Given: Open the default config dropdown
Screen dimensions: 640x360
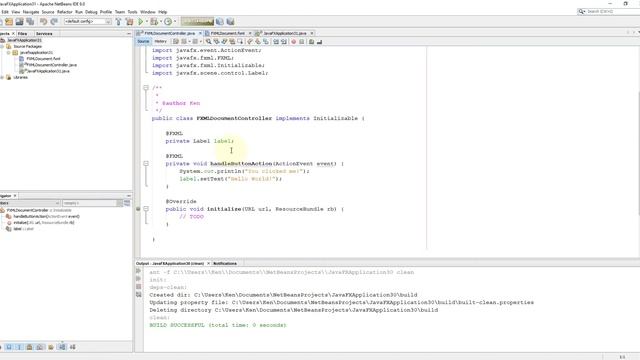Looking at the screenshot, I should 87,22.
